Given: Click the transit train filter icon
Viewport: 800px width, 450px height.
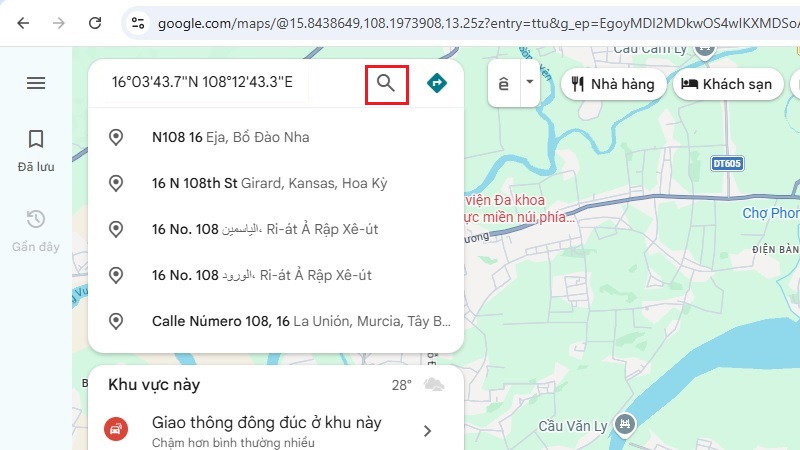Looking at the screenshot, I should [x=503, y=84].
